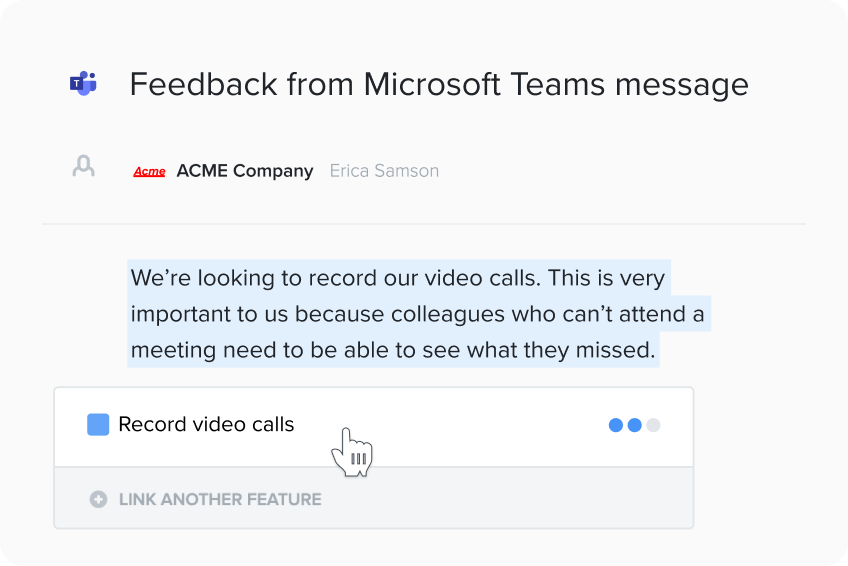Click highlighted line starting "We're looking to record"

click(x=398, y=278)
